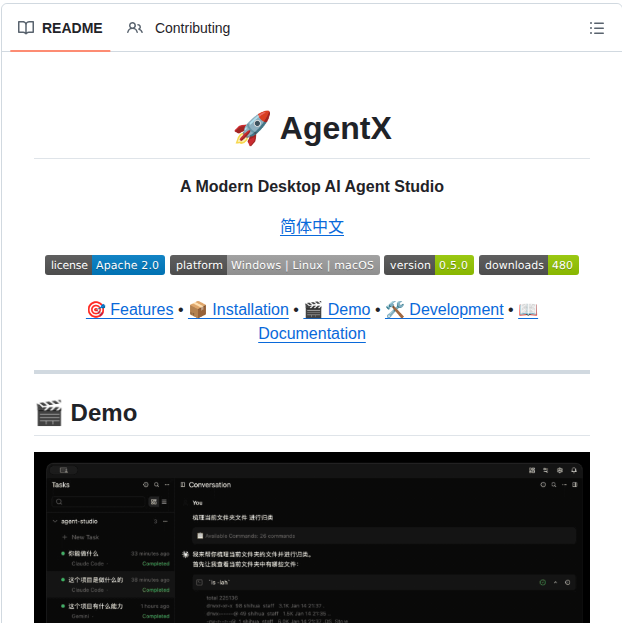Jump to the Installation section link

(238, 310)
